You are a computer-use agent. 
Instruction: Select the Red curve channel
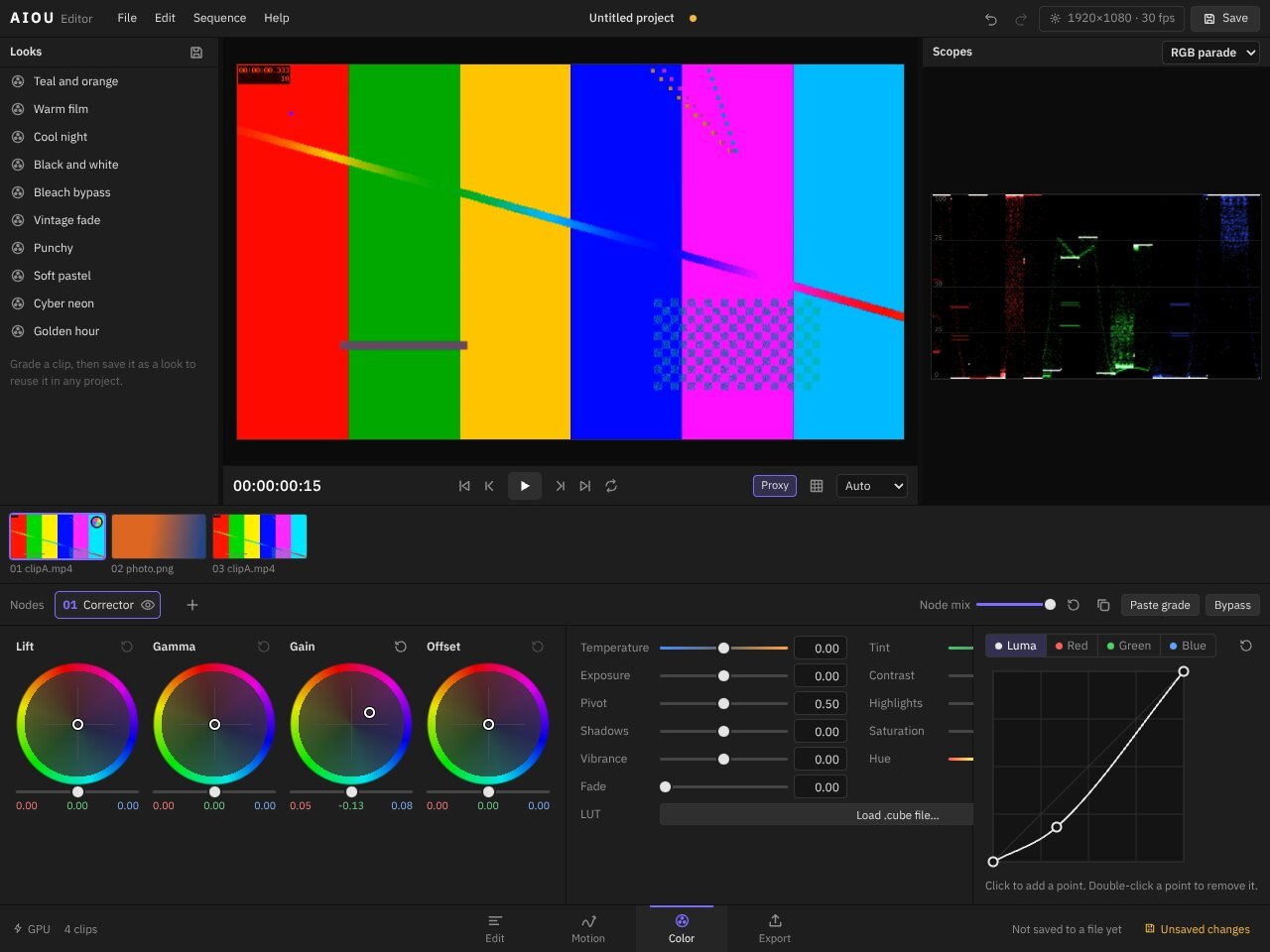tap(1072, 646)
